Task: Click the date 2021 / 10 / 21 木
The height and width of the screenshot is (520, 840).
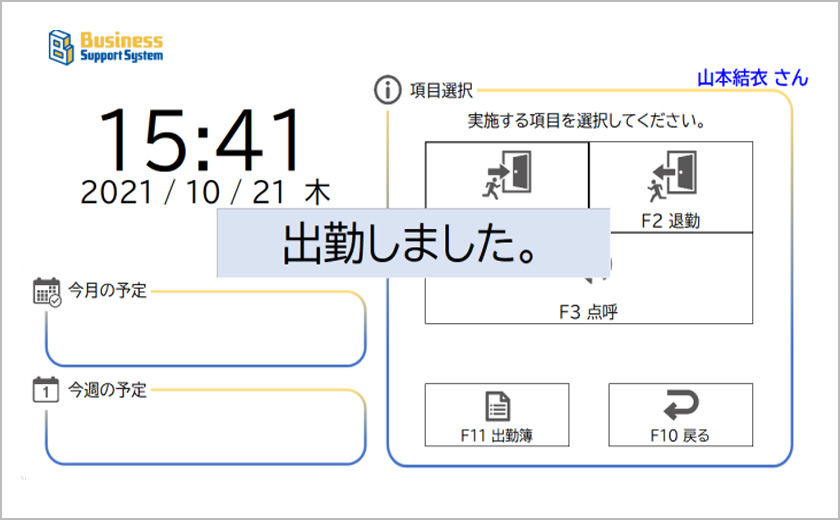Action: click(205, 192)
